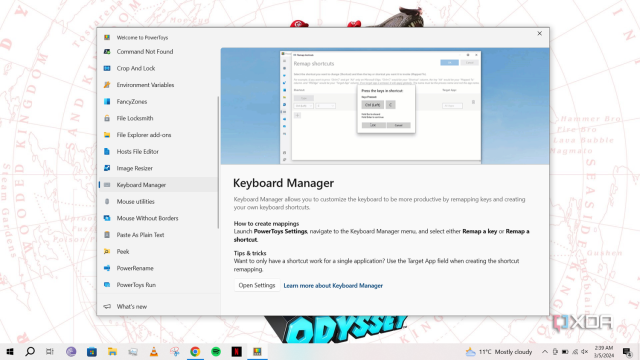Open Microsoft Store from taskbar
This screenshot has width=640, height=360.
click(x=92, y=351)
